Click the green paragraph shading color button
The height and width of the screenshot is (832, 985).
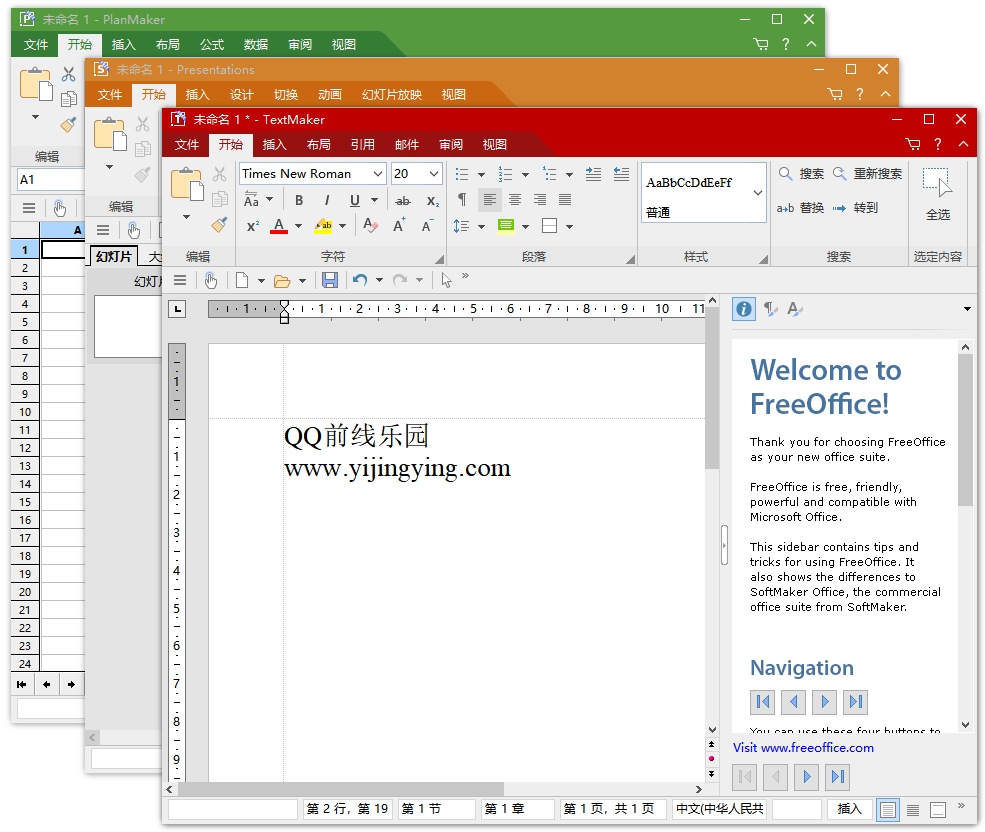click(x=506, y=226)
